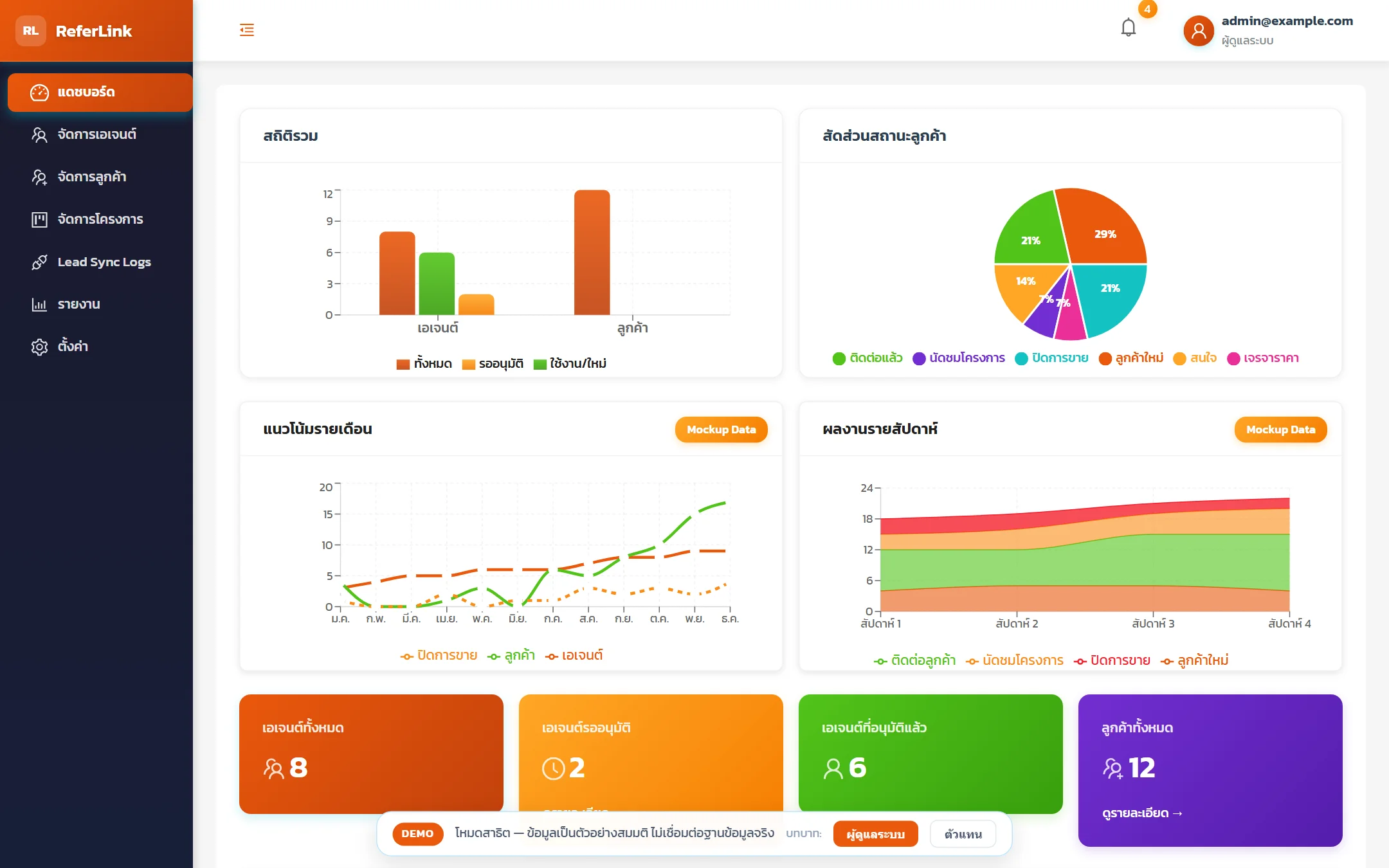Click the notification count badge 4
Image resolution: width=1389 pixels, height=868 pixels.
[1147, 9]
